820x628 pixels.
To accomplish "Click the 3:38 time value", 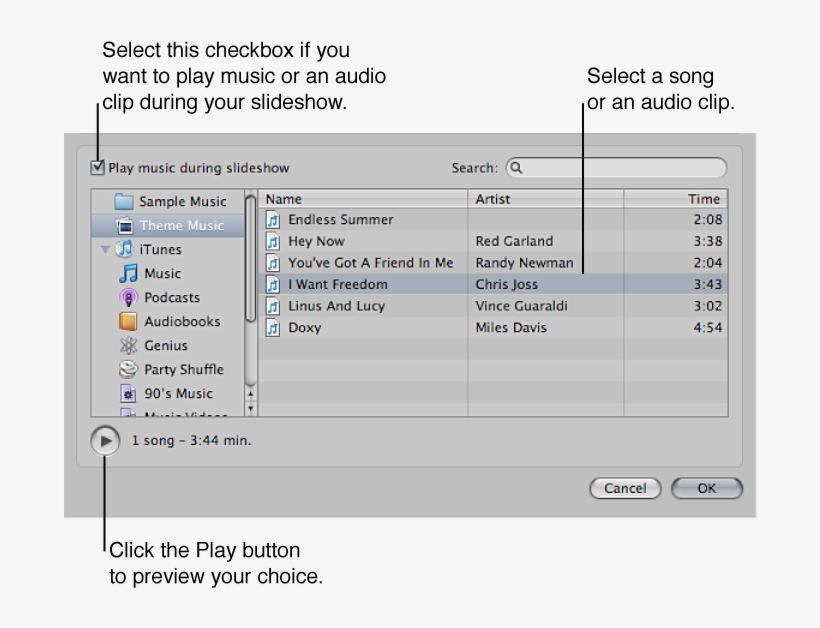I will [x=708, y=241].
